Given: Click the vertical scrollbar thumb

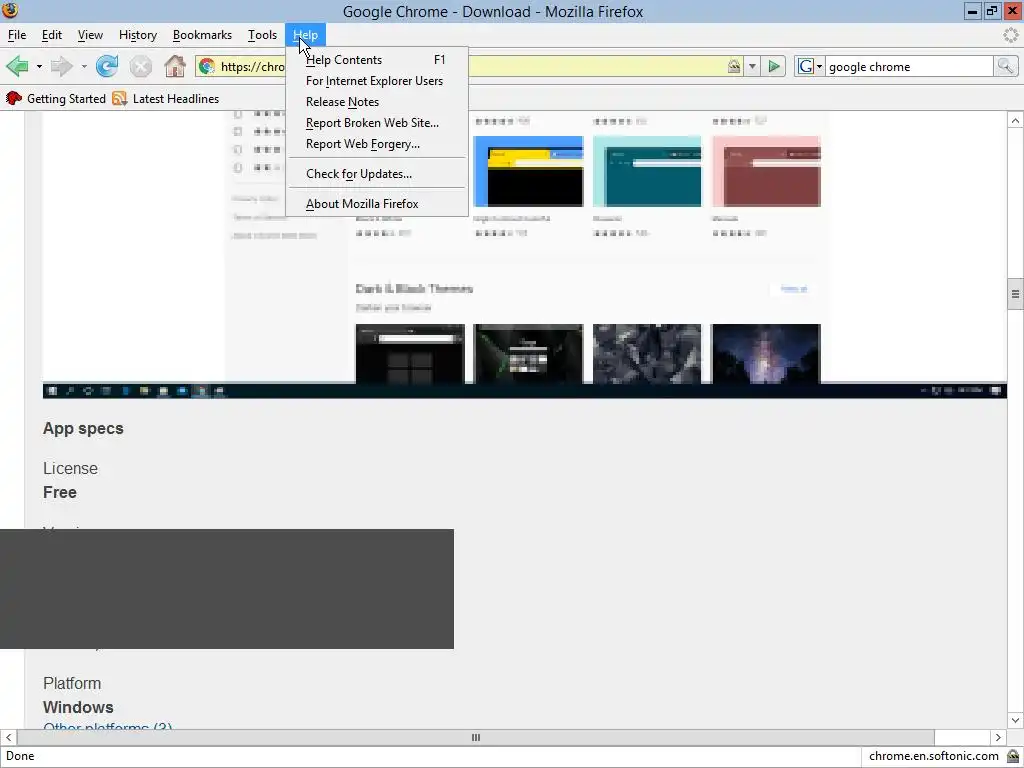Looking at the screenshot, I should pos(1015,295).
